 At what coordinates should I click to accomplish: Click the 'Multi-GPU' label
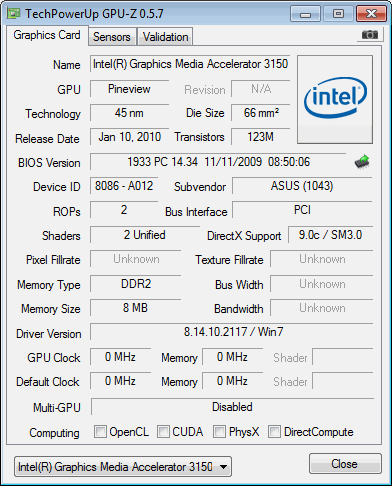pyautogui.click(x=57, y=408)
